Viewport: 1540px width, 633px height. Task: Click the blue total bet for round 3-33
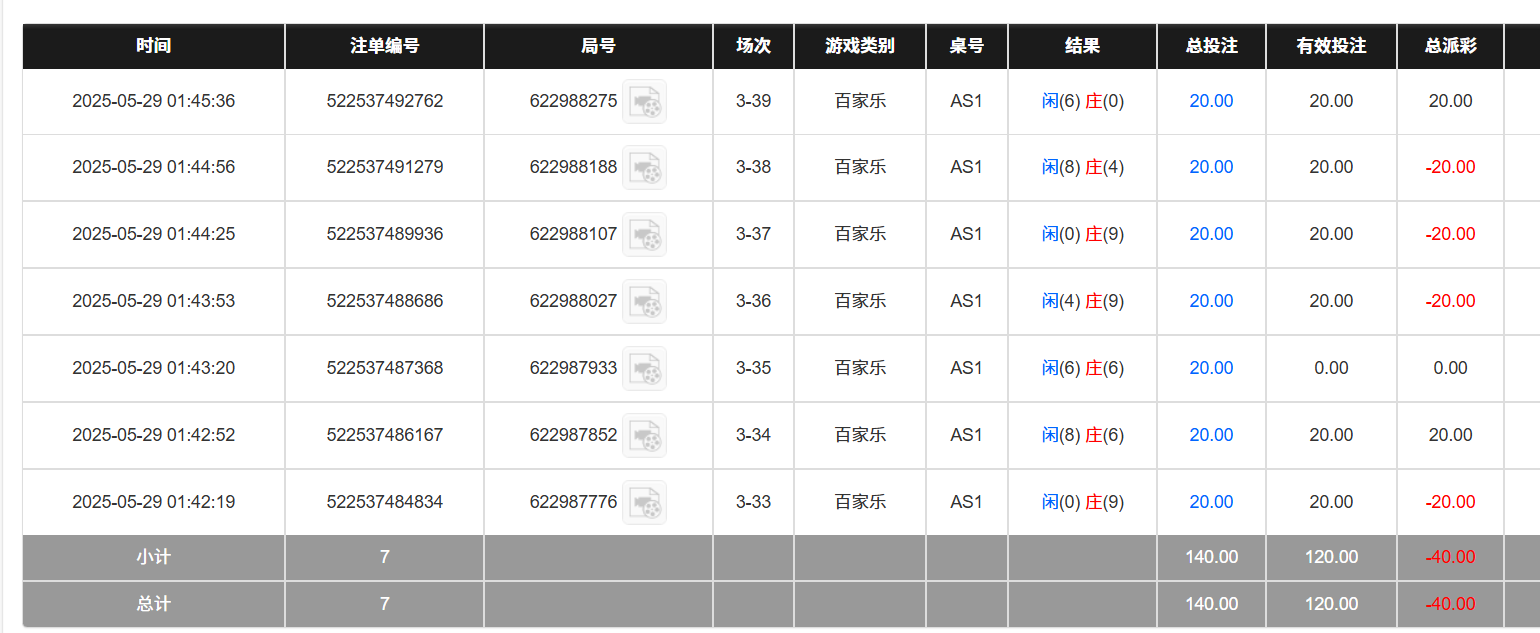coord(1210,502)
